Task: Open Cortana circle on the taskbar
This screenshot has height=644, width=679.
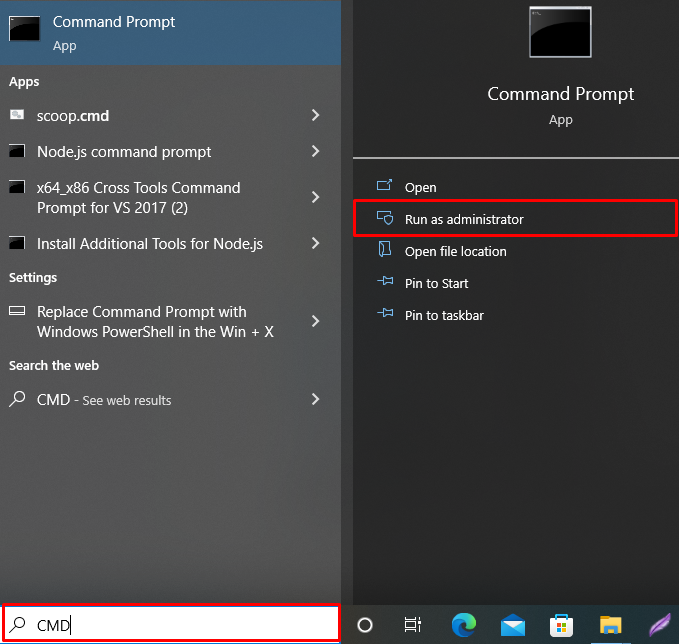Action: click(365, 625)
